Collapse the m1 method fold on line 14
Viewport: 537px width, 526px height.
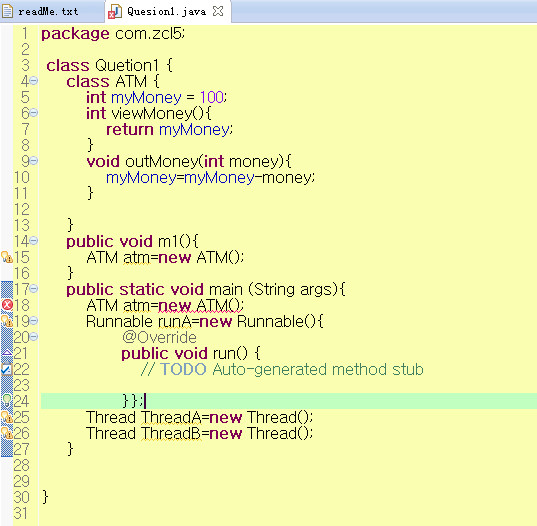click(34, 241)
